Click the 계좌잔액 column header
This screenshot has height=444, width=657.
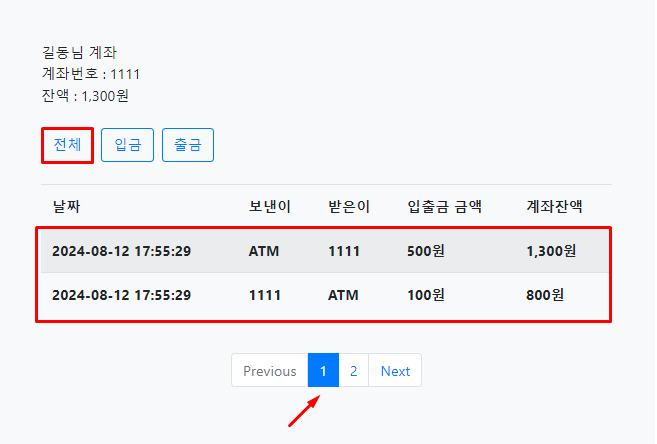click(554, 207)
